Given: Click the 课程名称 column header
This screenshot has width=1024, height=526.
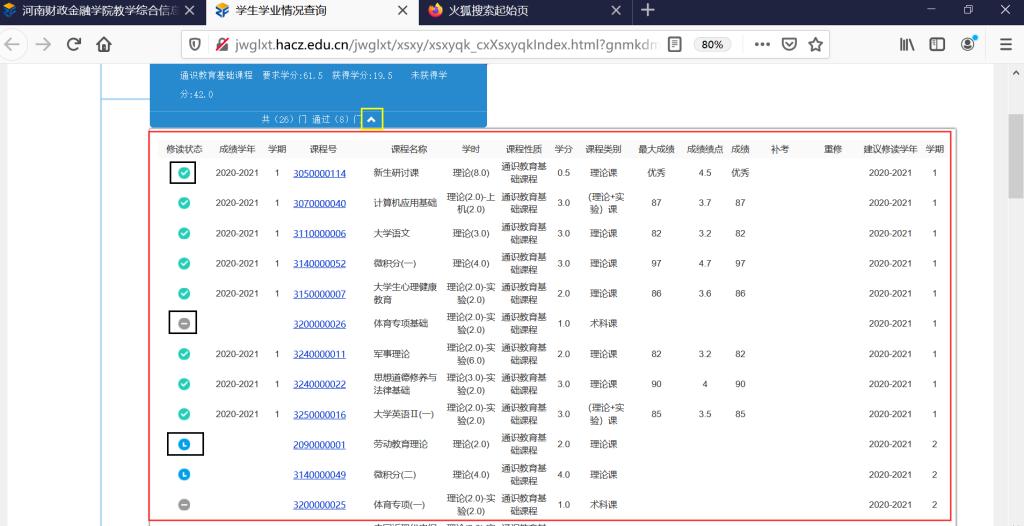Looking at the screenshot, I should coord(409,149).
